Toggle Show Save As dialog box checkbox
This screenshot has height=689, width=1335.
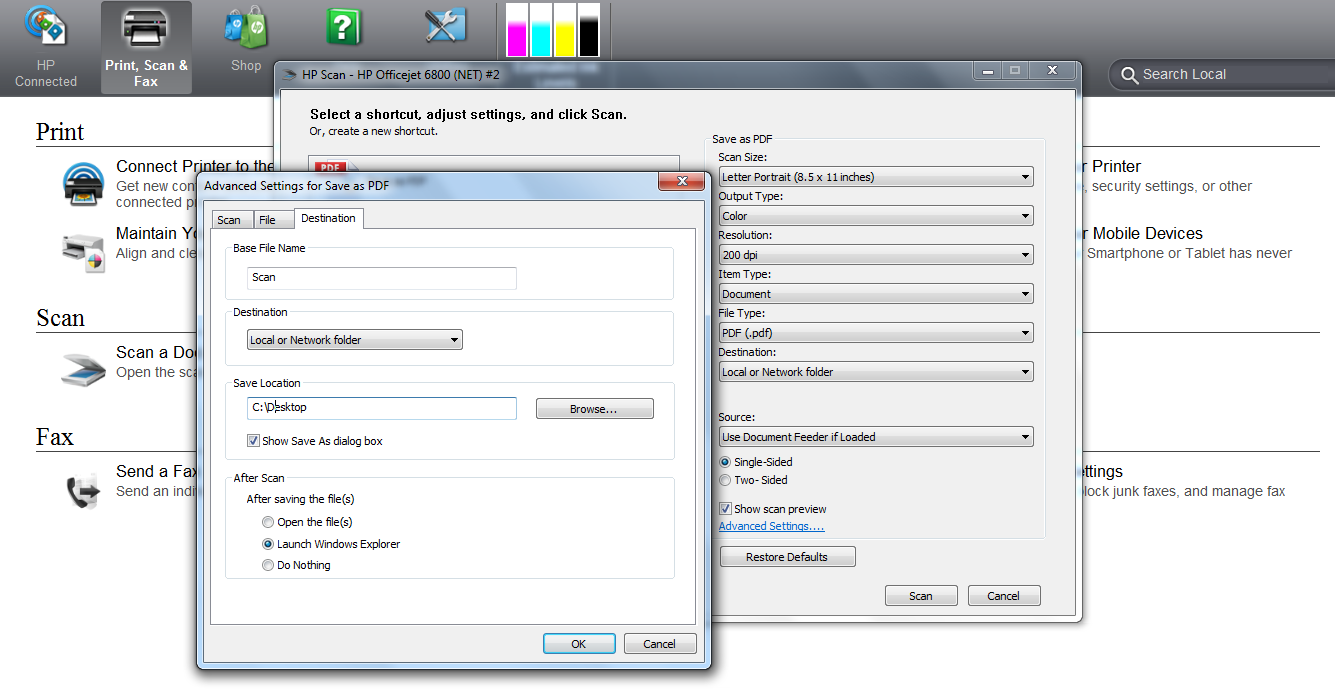[253, 441]
